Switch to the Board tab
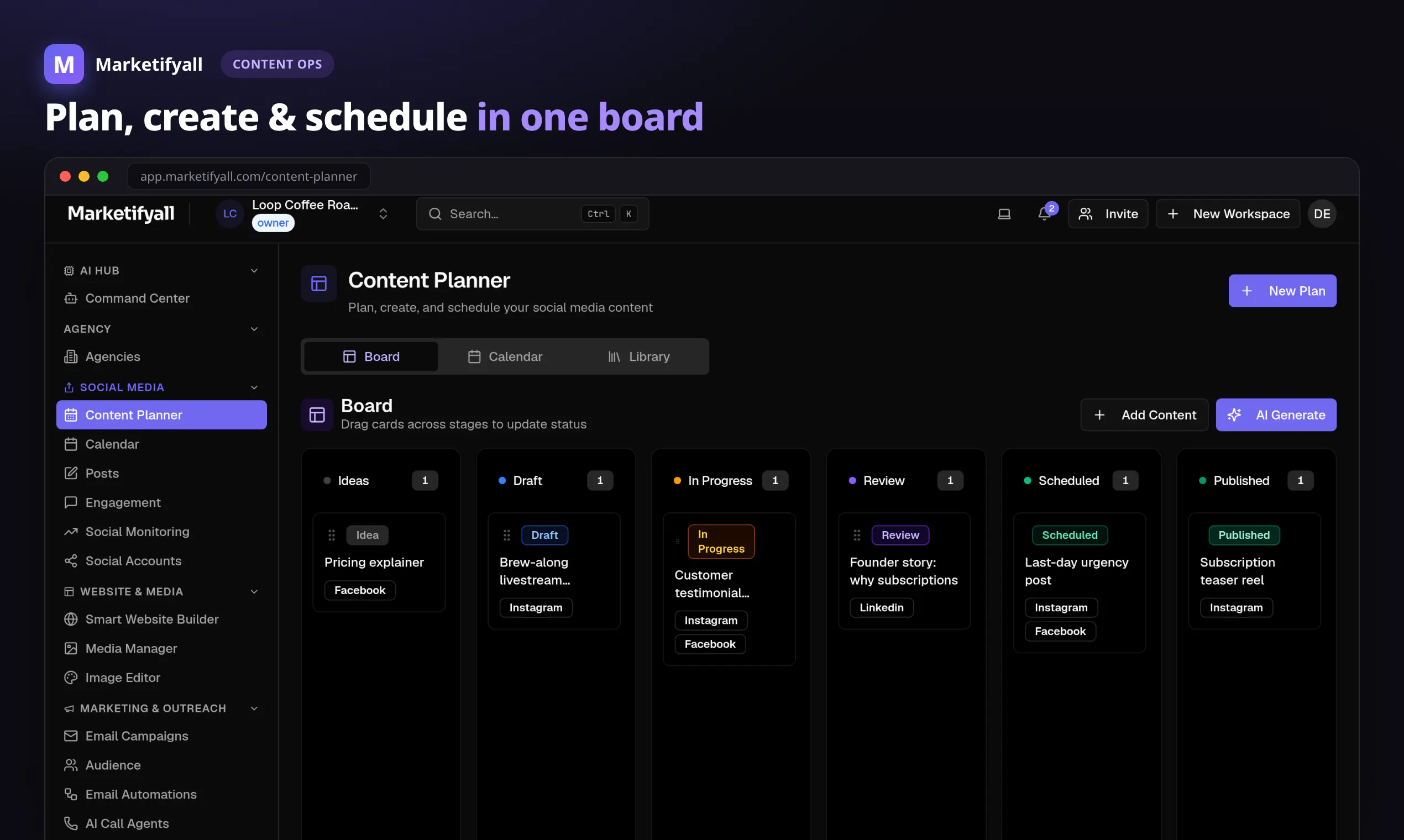This screenshot has width=1404, height=840. [371, 356]
